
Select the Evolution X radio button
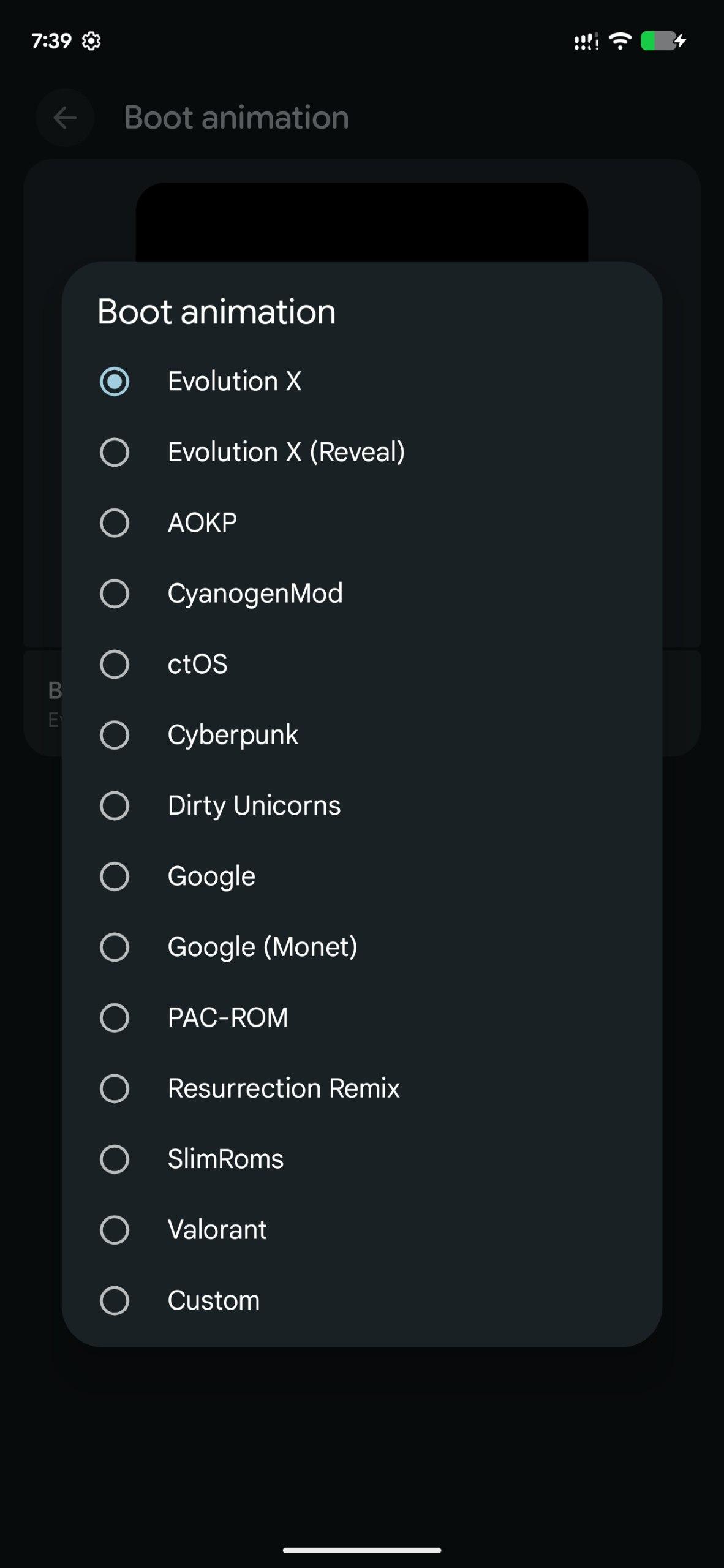[x=115, y=382]
